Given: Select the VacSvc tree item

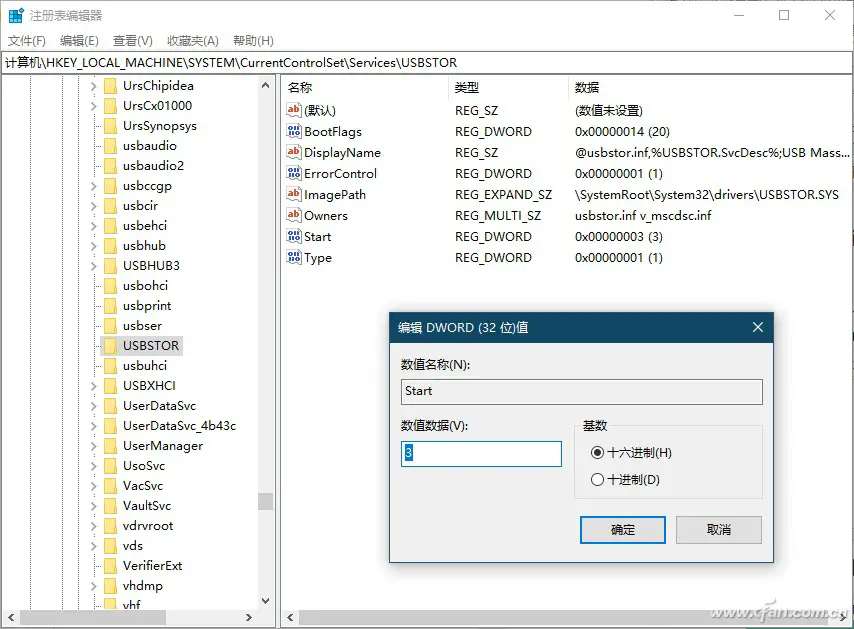Looking at the screenshot, I should coord(143,486).
